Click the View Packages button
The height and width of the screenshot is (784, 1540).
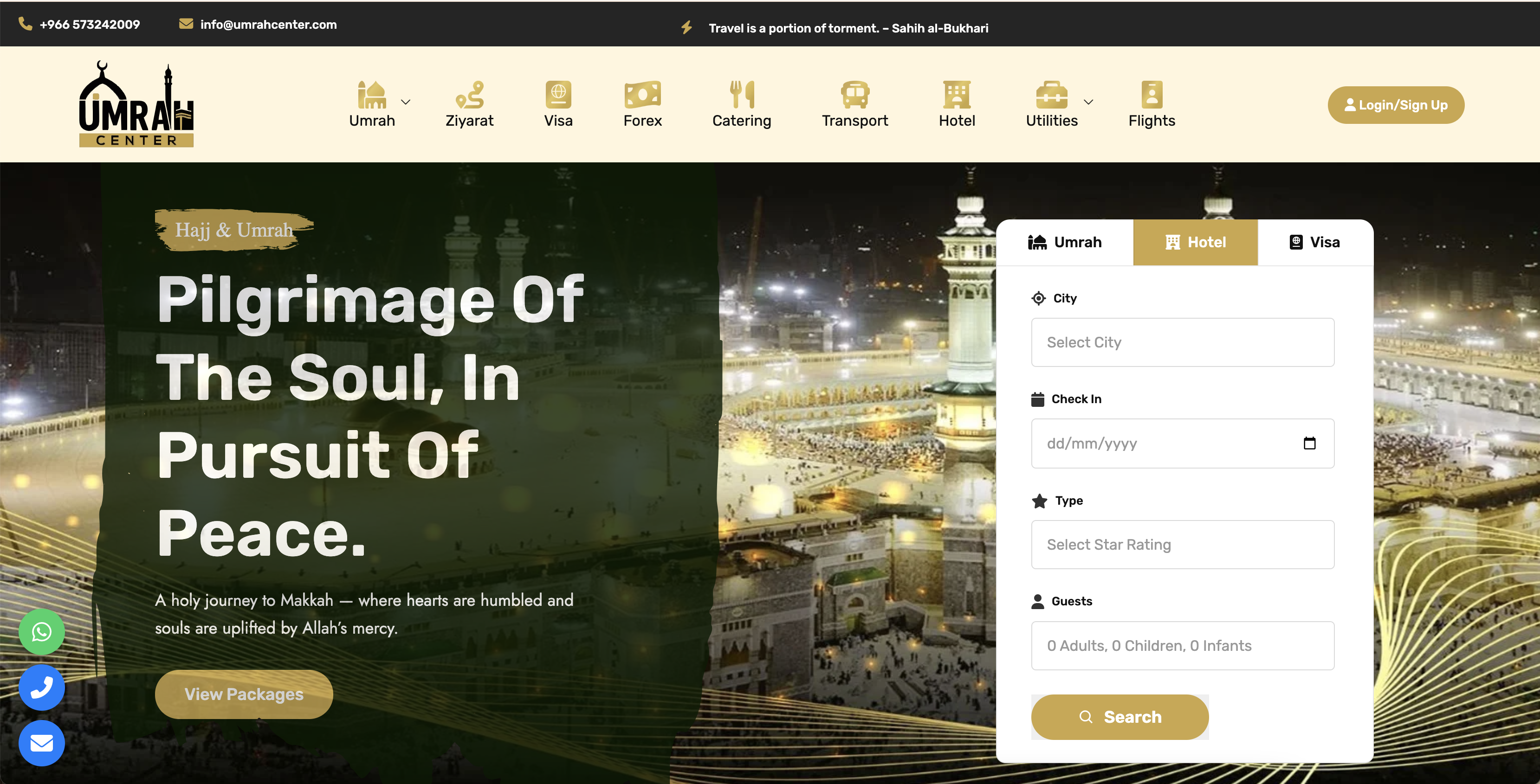(x=243, y=694)
